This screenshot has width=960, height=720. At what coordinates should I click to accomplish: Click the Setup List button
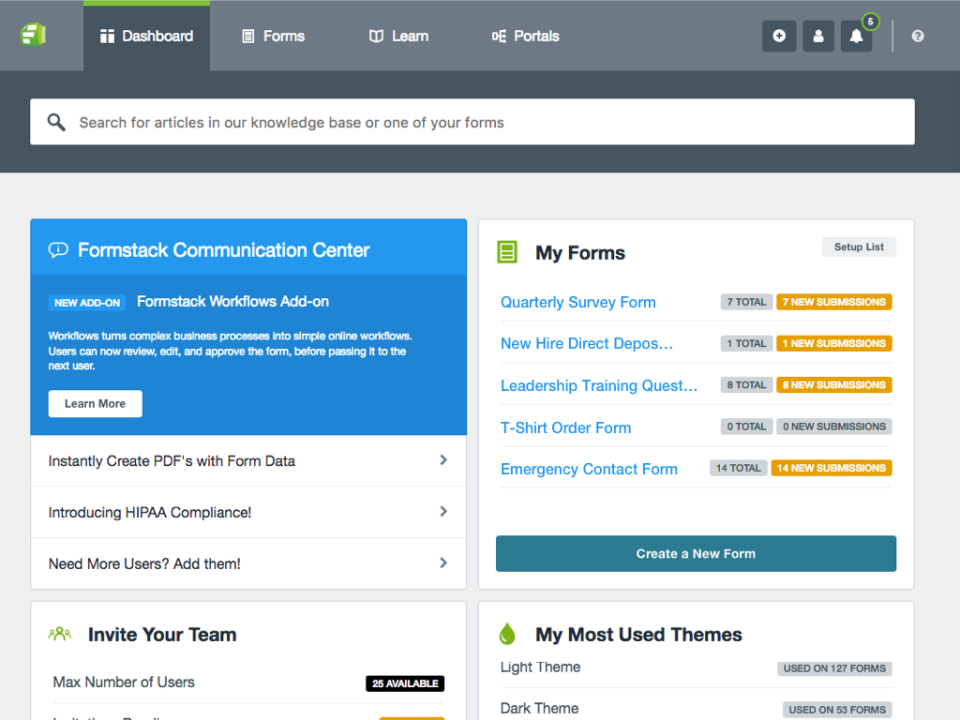(858, 247)
